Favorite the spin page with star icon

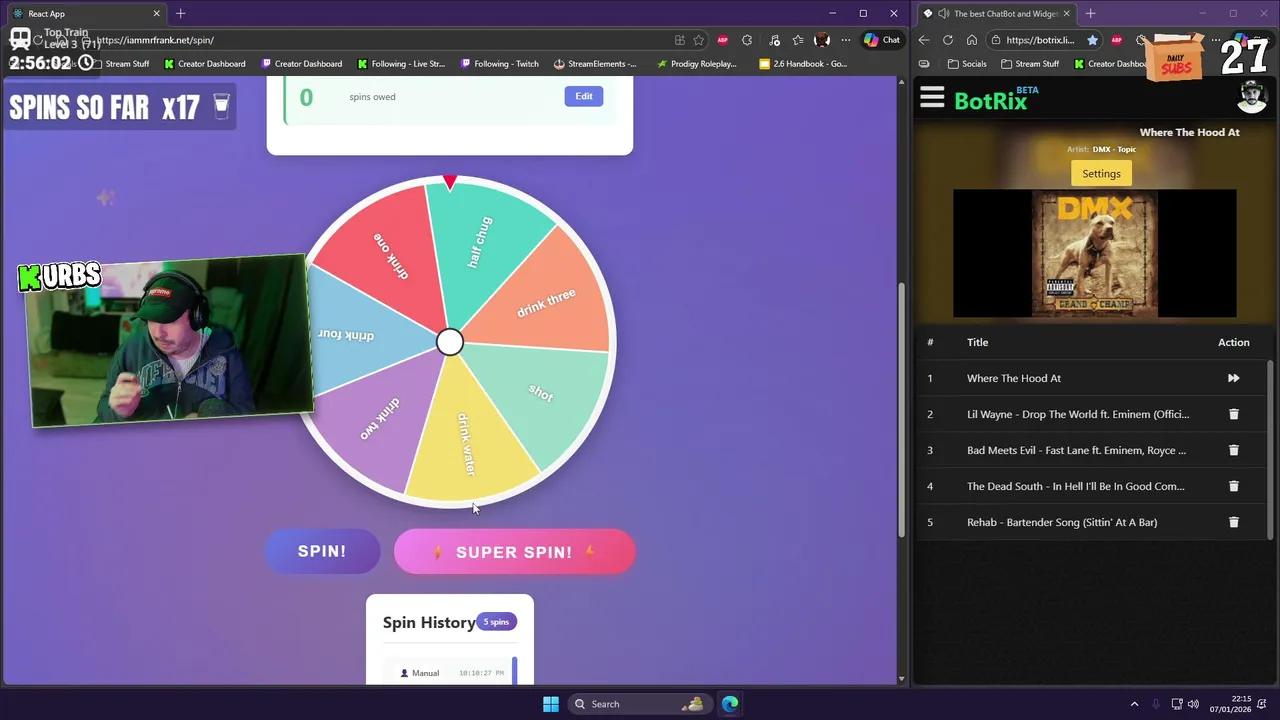pyautogui.click(x=698, y=40)
